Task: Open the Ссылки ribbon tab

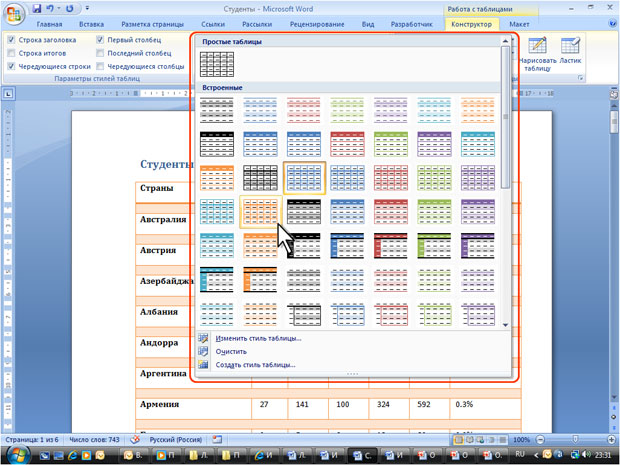Action: [x=213, y=24]
